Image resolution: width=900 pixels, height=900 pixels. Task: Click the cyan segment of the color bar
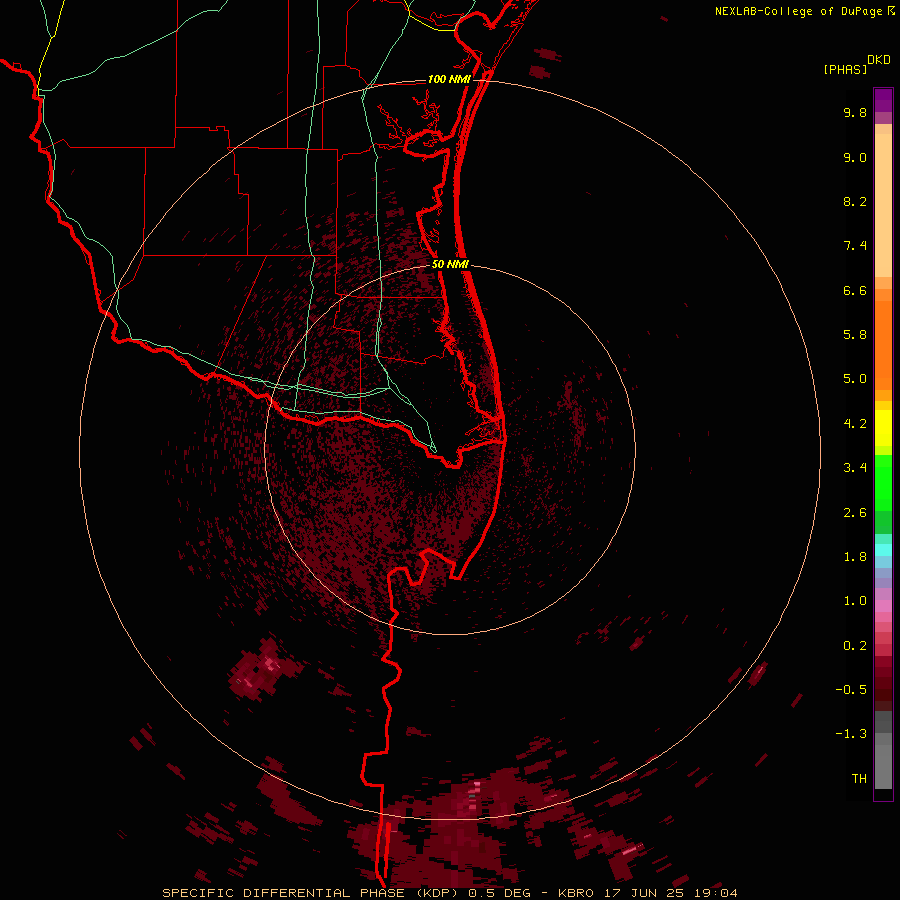pos(883,549)
